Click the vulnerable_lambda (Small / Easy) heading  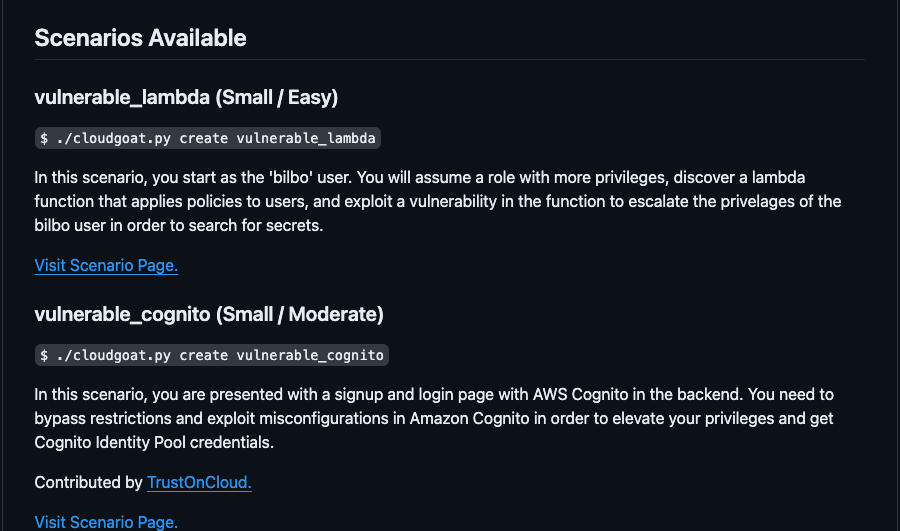click(x=186, y=98)
